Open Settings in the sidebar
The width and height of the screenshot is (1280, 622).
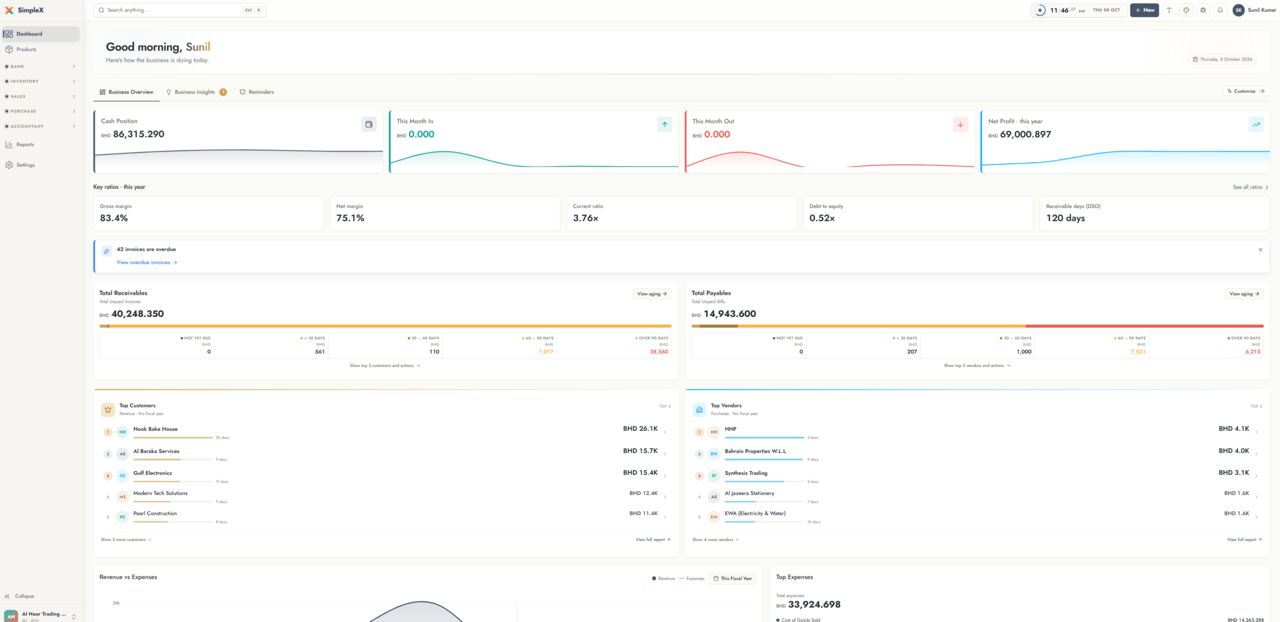click(x=41, y=165)
